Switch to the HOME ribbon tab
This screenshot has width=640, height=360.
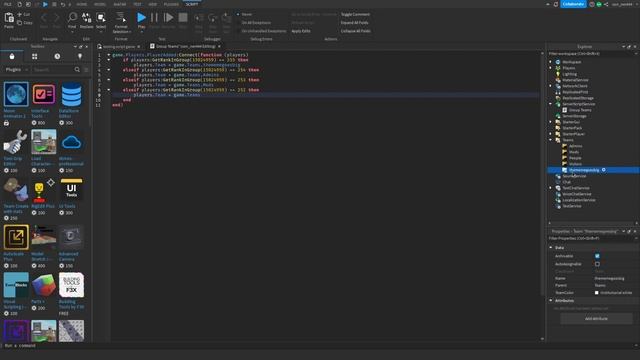pyautogui.click(x=82, y=4)
